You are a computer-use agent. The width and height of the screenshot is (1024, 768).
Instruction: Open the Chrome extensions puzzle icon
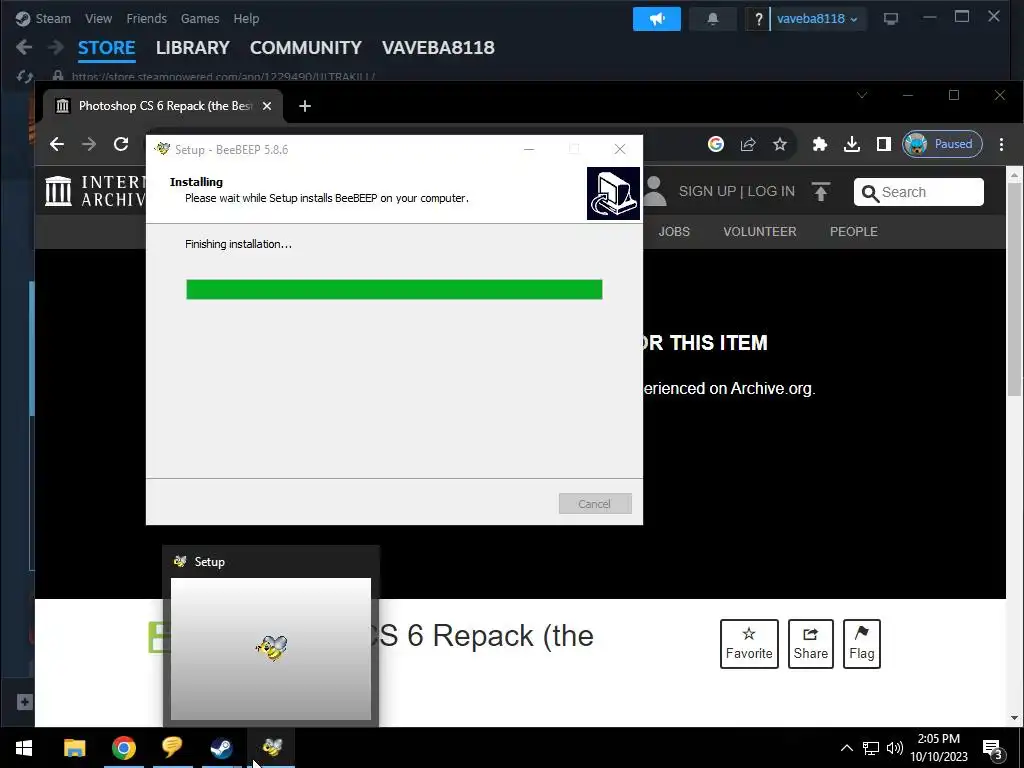point(820,144)
